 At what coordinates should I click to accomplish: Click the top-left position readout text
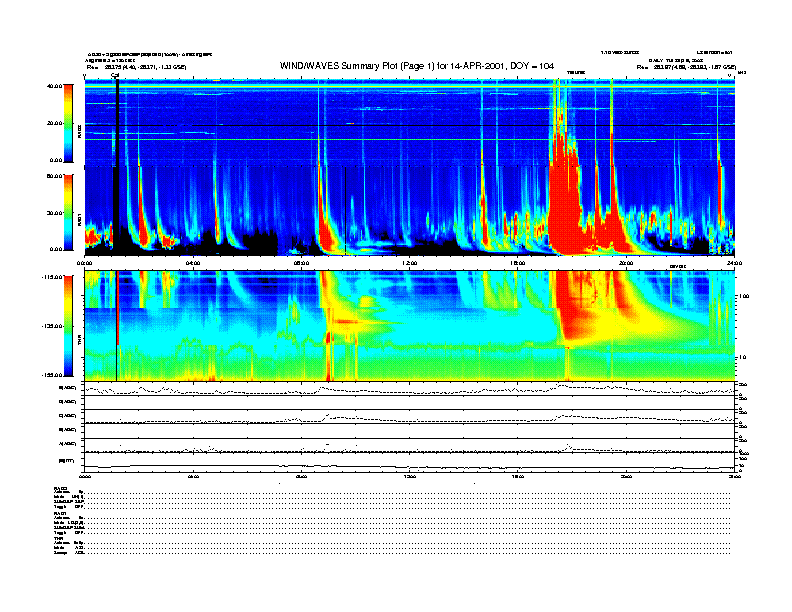pos(135,67)
